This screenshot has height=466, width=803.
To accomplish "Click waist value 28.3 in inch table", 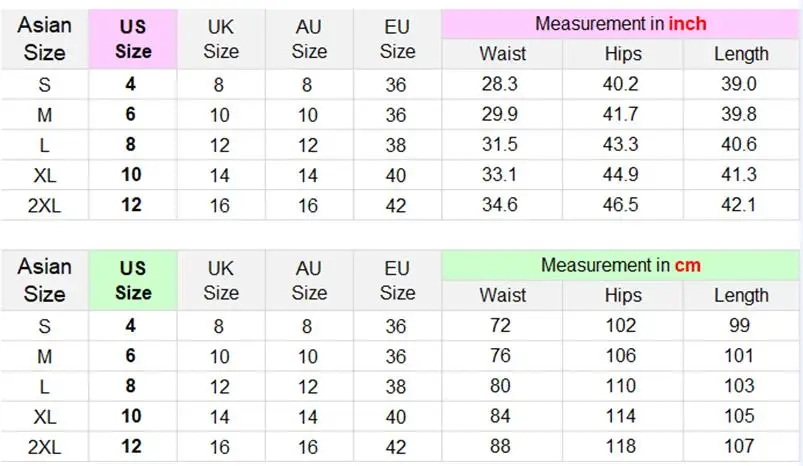I will (x=500, y=84).
